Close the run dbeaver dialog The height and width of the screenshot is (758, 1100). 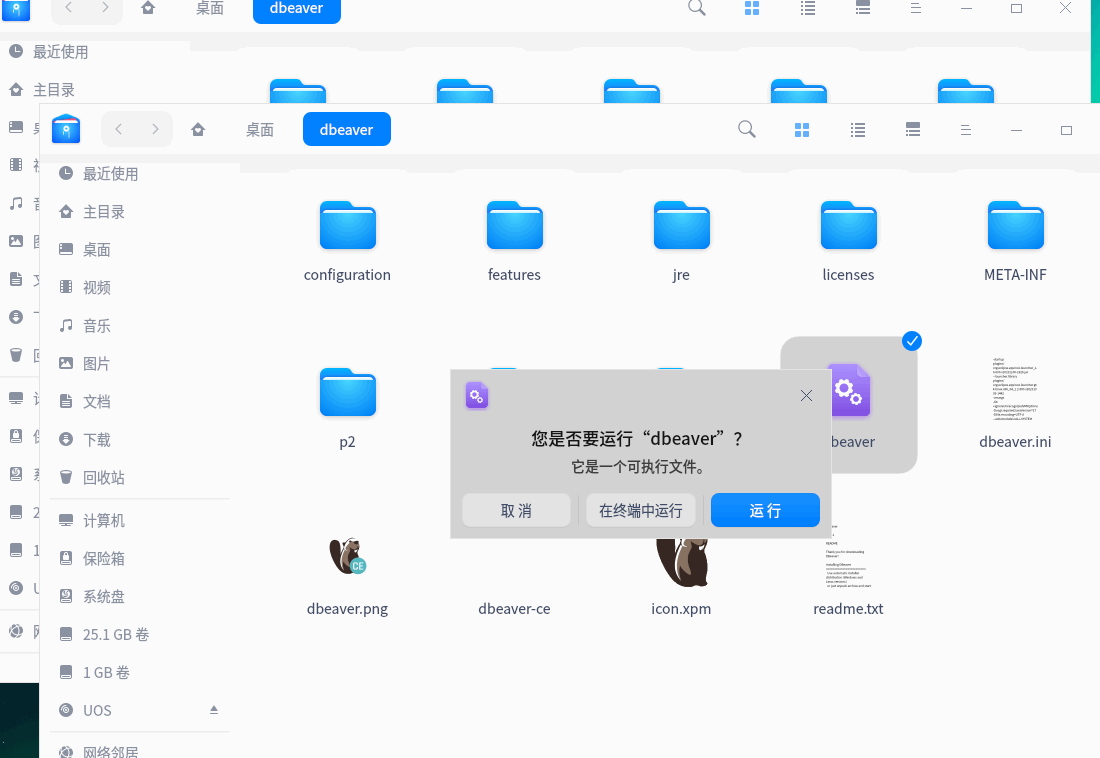pos(806,396)
